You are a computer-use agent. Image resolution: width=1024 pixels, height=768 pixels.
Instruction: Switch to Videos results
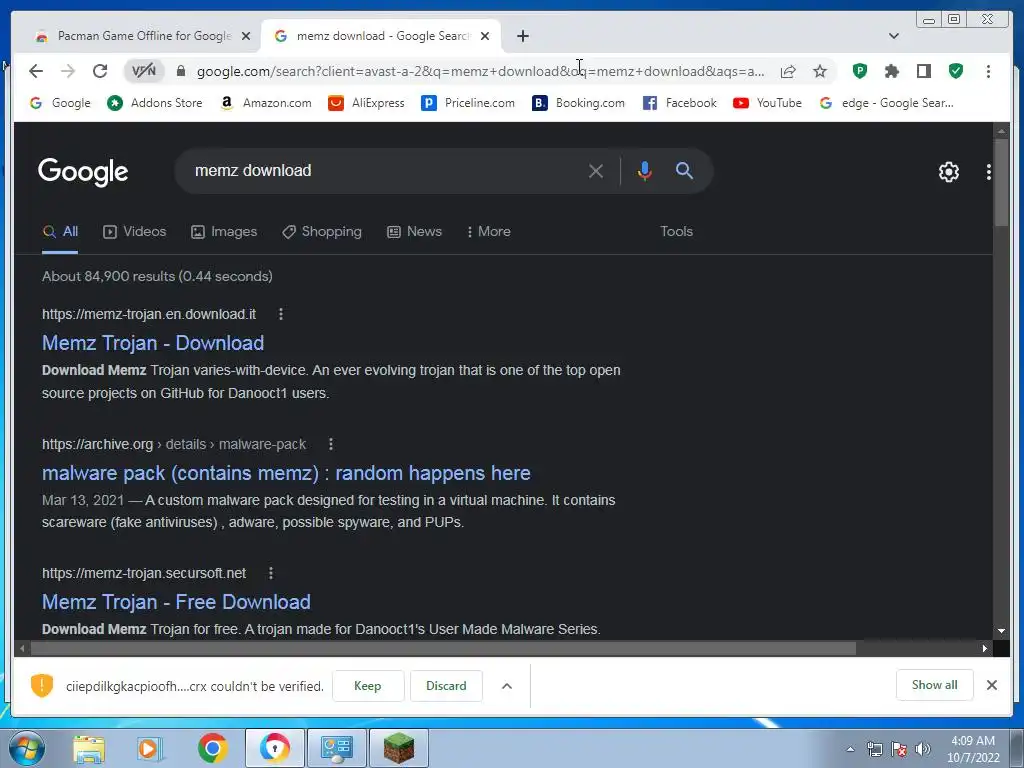pos(135,231)
